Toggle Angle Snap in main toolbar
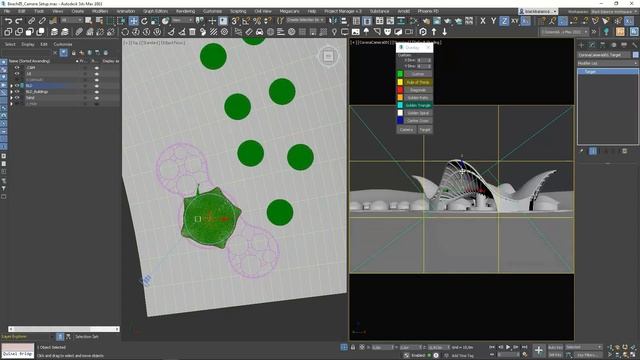 click(246, 20)
